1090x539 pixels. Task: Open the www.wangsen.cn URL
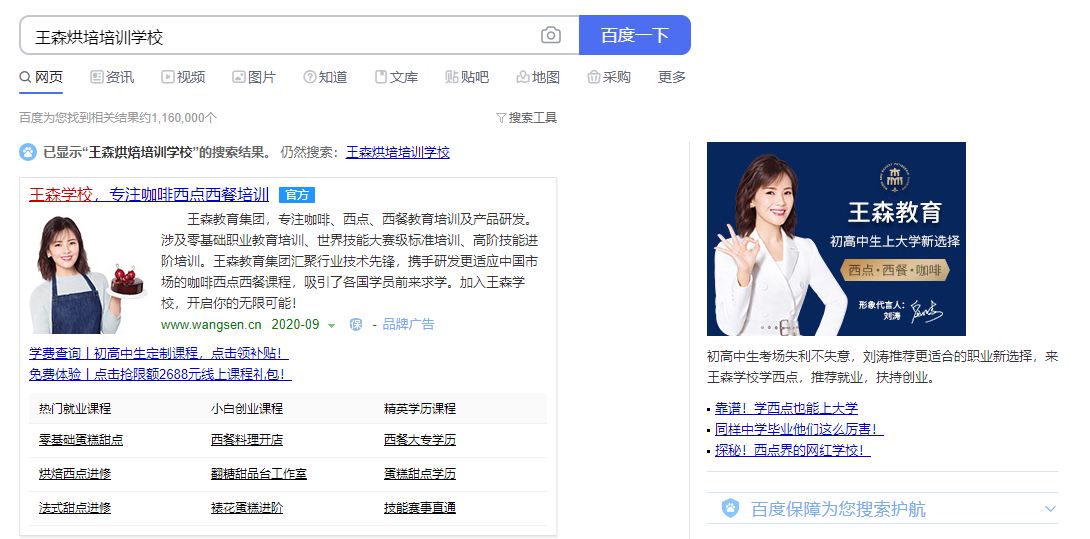point(211,324)
